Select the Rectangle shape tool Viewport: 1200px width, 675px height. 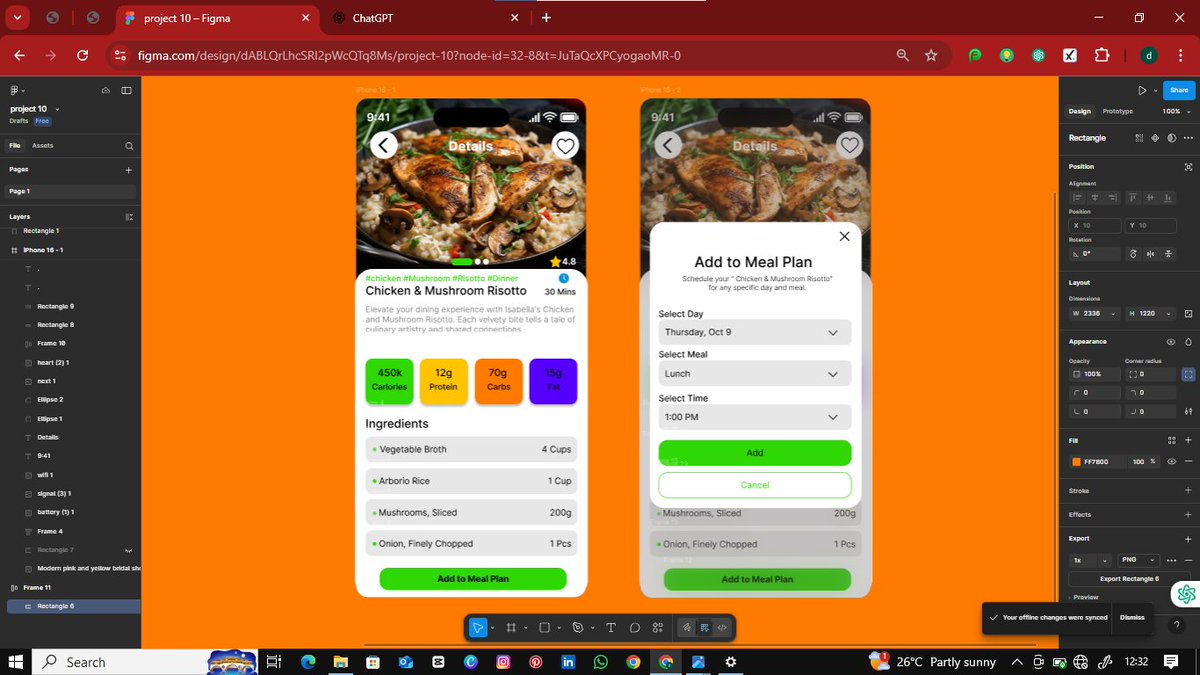pyautogui.click(x=545, y=628)
